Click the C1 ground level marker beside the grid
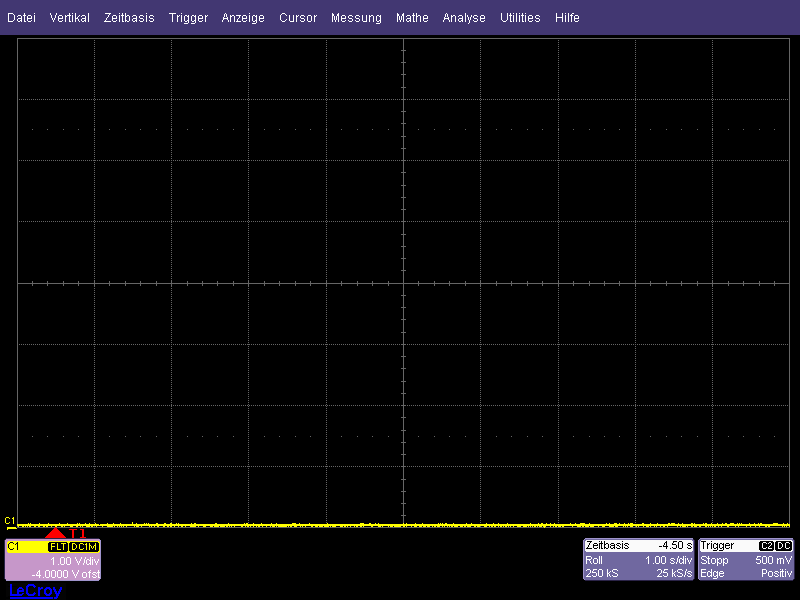Viewport: 800px width, 600px height. (x=10, y=521)
